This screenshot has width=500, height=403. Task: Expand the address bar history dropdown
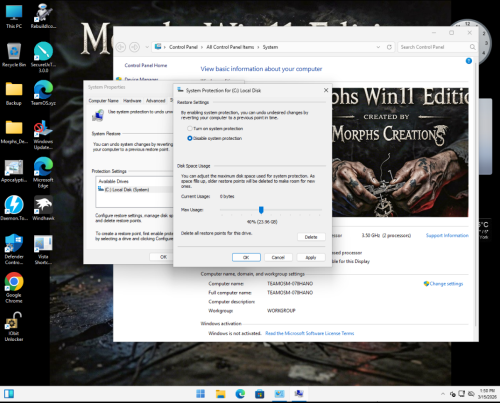pyautogui.click(x=378, y=47)
